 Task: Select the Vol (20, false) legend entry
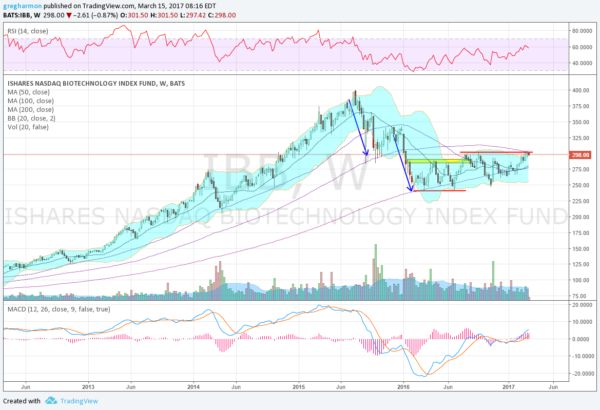click(x=28, y=127)
